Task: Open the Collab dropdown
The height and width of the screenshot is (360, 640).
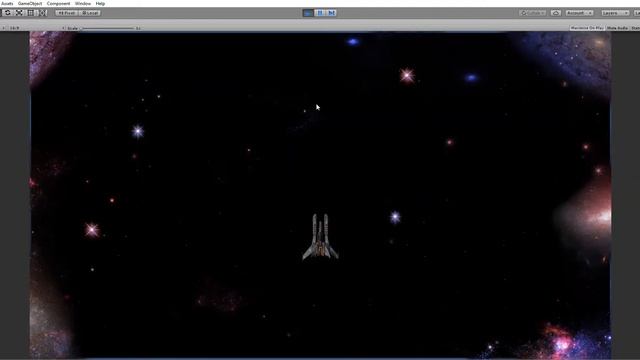Action: click(533, 13)
